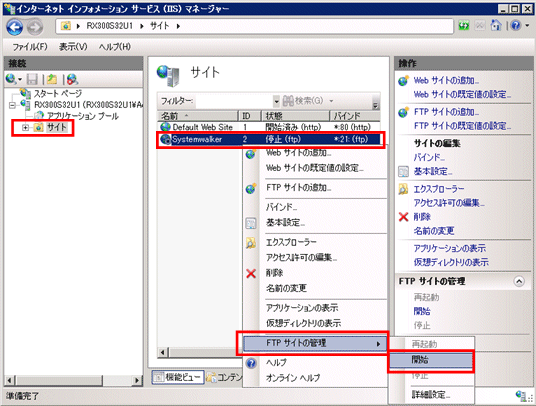
Task: Click the 状態 column header
Action: coord(295,116)
